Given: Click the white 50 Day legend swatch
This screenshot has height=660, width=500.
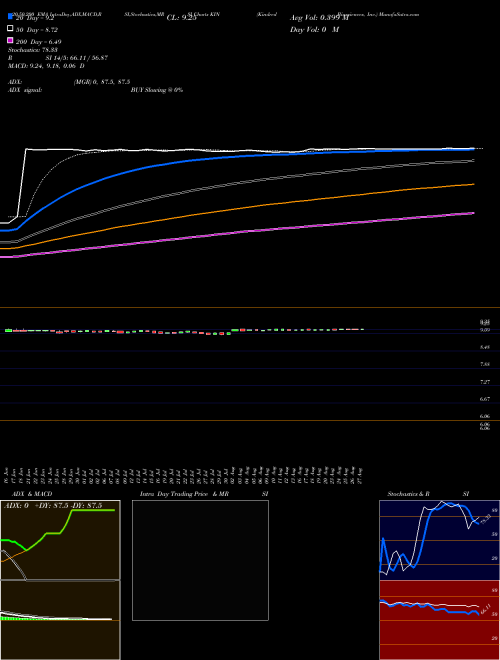Looking at the screenshot, I should 10,29.
